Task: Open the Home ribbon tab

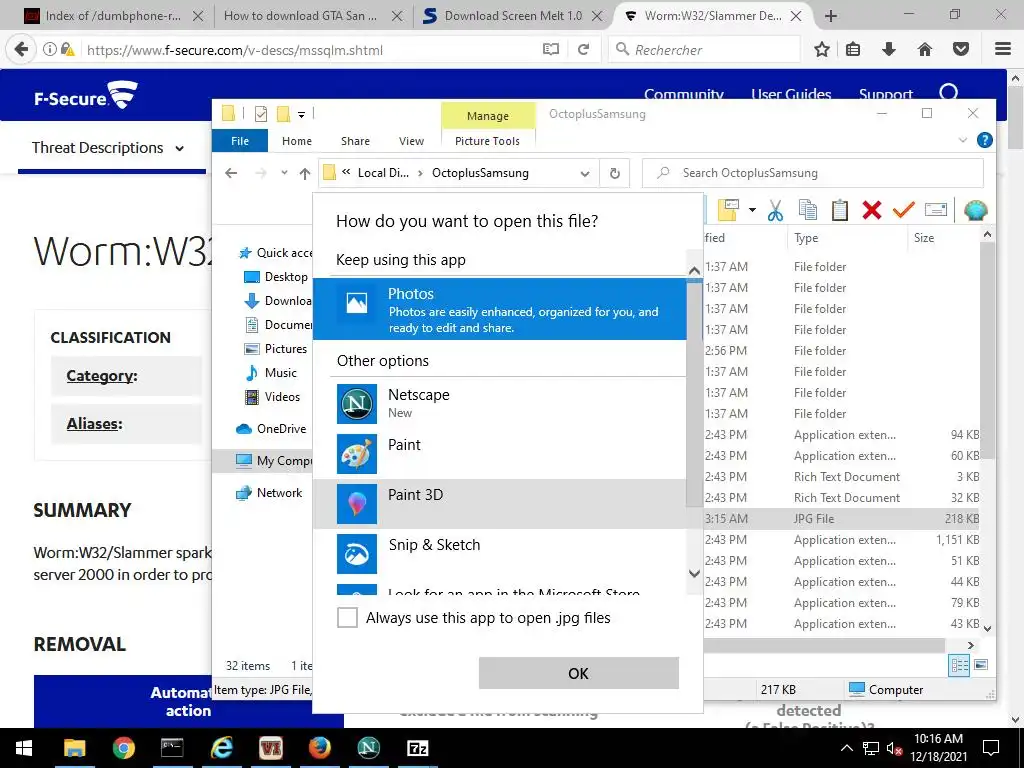Action: (296, 141)
